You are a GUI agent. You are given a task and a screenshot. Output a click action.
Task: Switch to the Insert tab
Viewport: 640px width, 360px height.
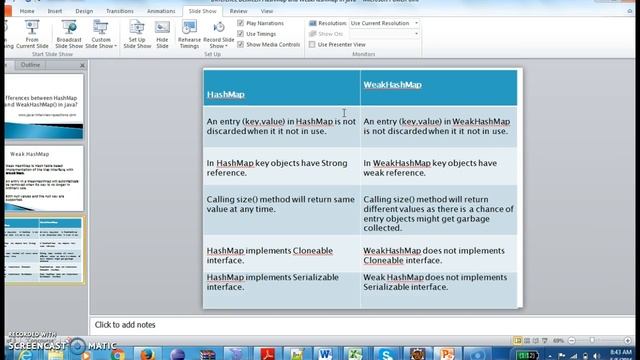click(55, 11)
